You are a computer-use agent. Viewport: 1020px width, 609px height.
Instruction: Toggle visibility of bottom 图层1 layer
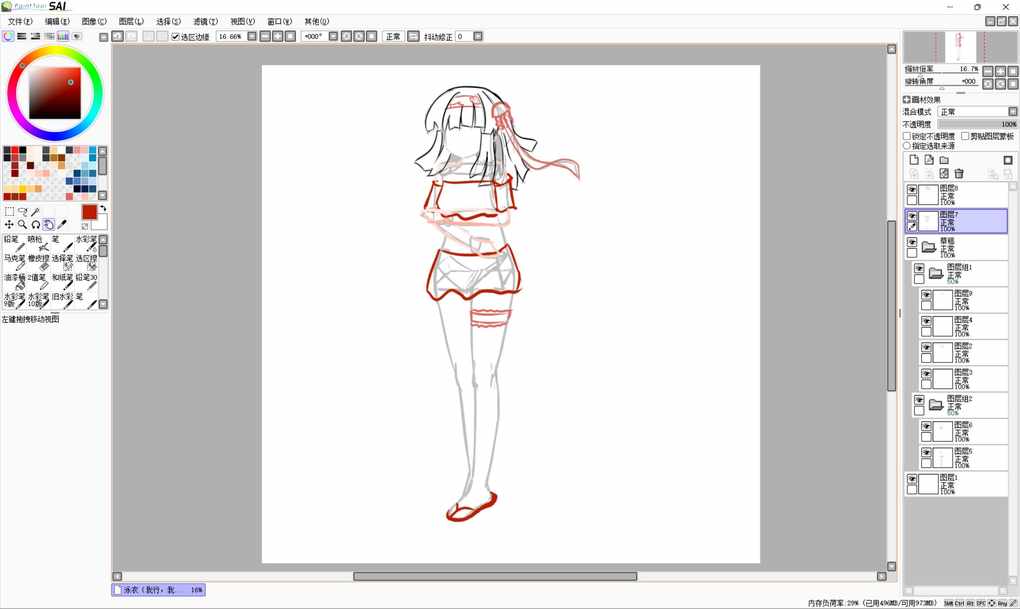[x=912, y=479]
